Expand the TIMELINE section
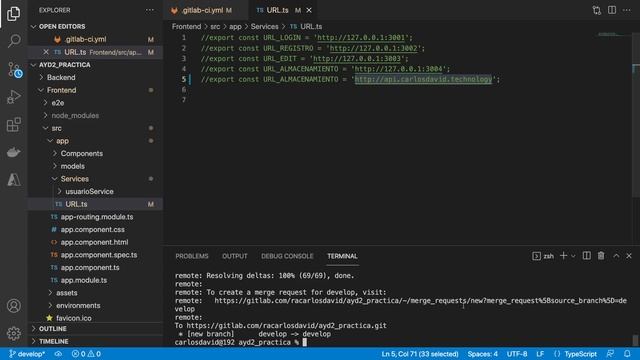The height and width of the screenshot is (360, 640). 53,341
